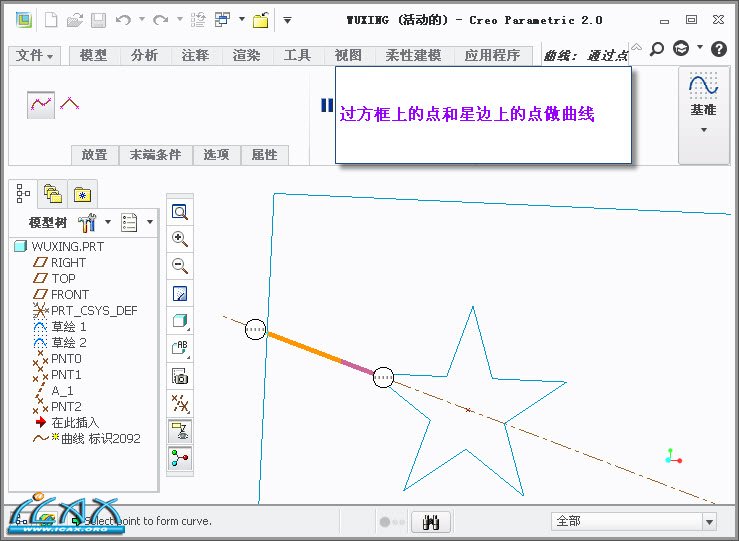This screenshot has height=541, width=739.
Task: Open the Redo history dropdown arrow
Action: tap(180, 19)
